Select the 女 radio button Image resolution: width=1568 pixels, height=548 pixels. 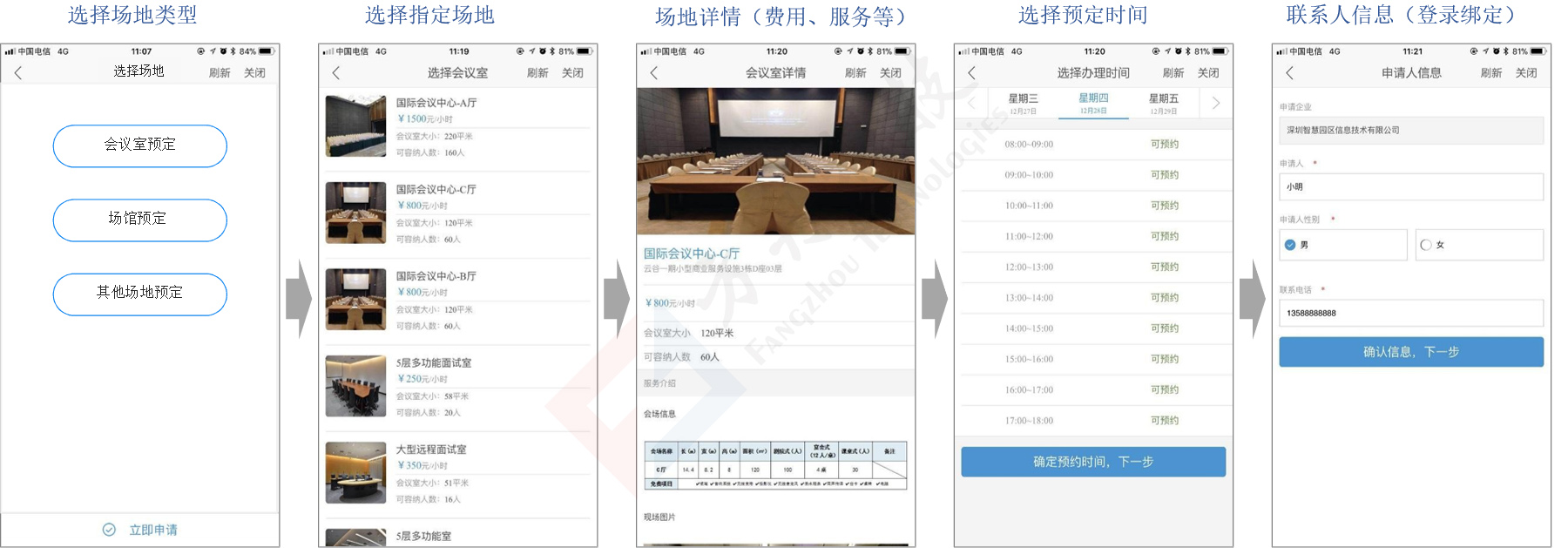tap(1426, 245)
